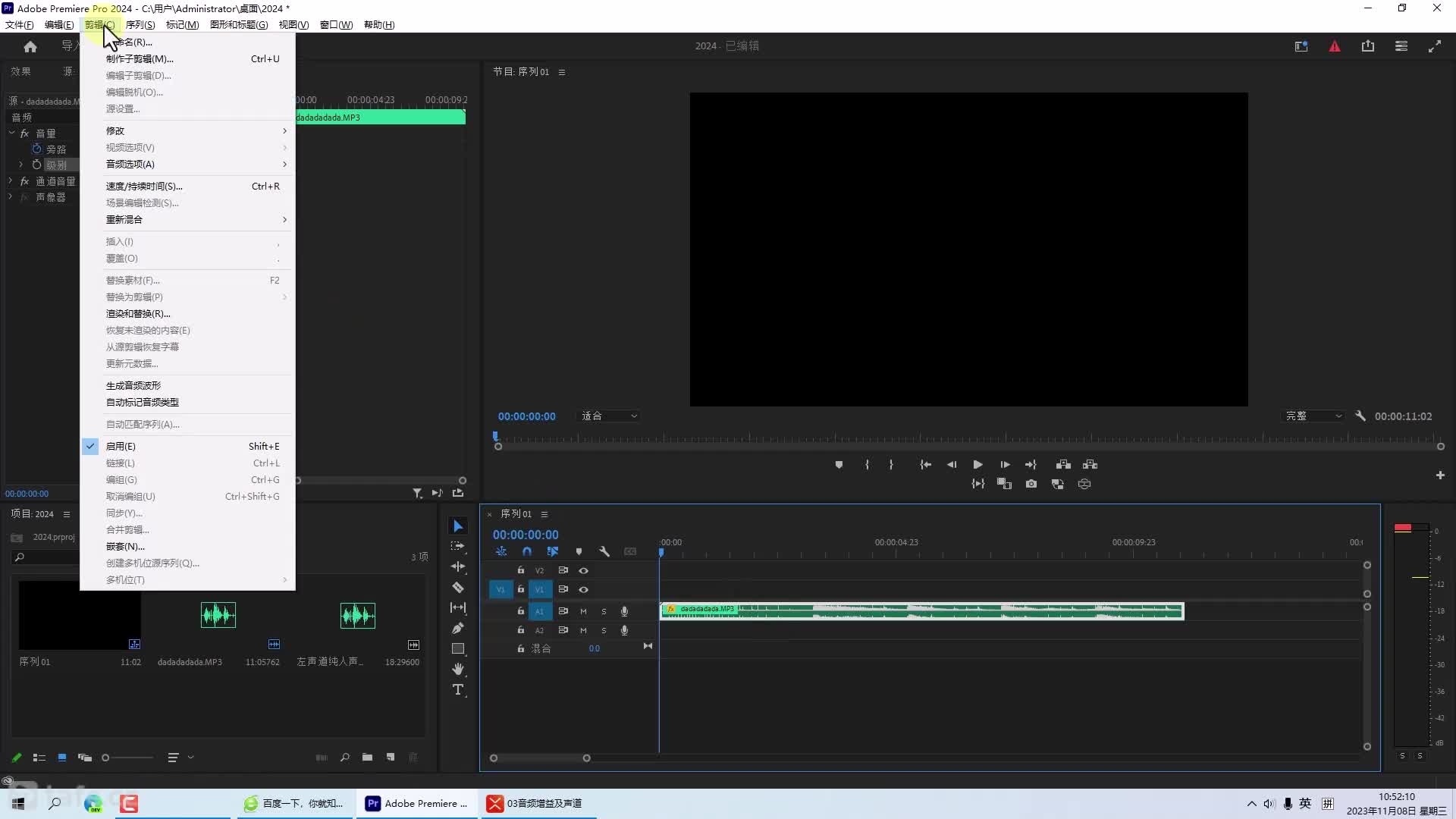
Task: Select the Pen tool
Action: 458,628
